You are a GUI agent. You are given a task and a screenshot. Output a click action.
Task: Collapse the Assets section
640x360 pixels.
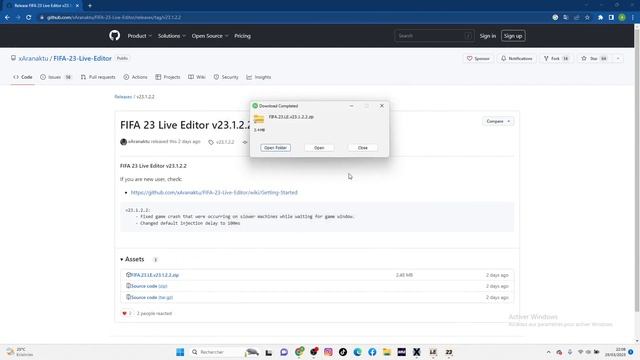click(x=132, y=259)
